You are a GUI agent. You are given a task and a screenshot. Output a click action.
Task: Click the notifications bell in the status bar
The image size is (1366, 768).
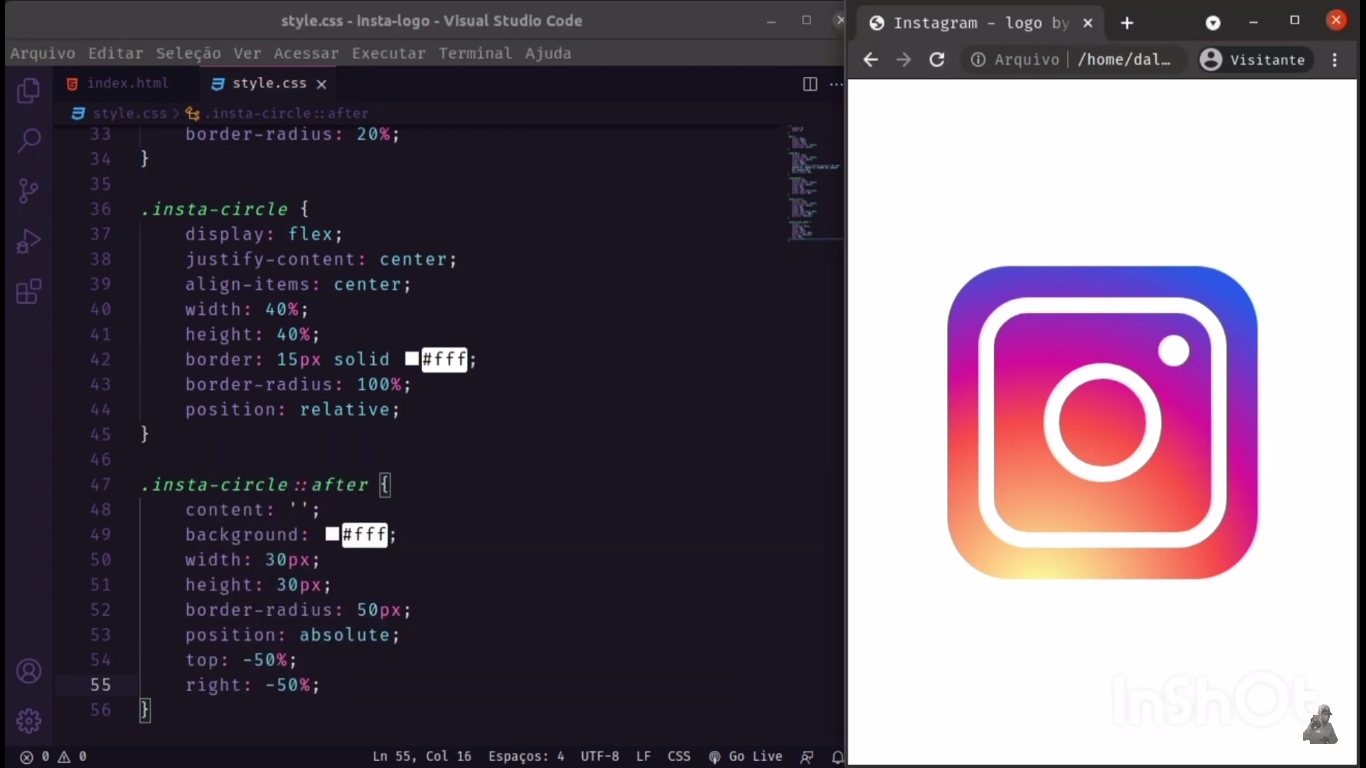pos(838,757)
